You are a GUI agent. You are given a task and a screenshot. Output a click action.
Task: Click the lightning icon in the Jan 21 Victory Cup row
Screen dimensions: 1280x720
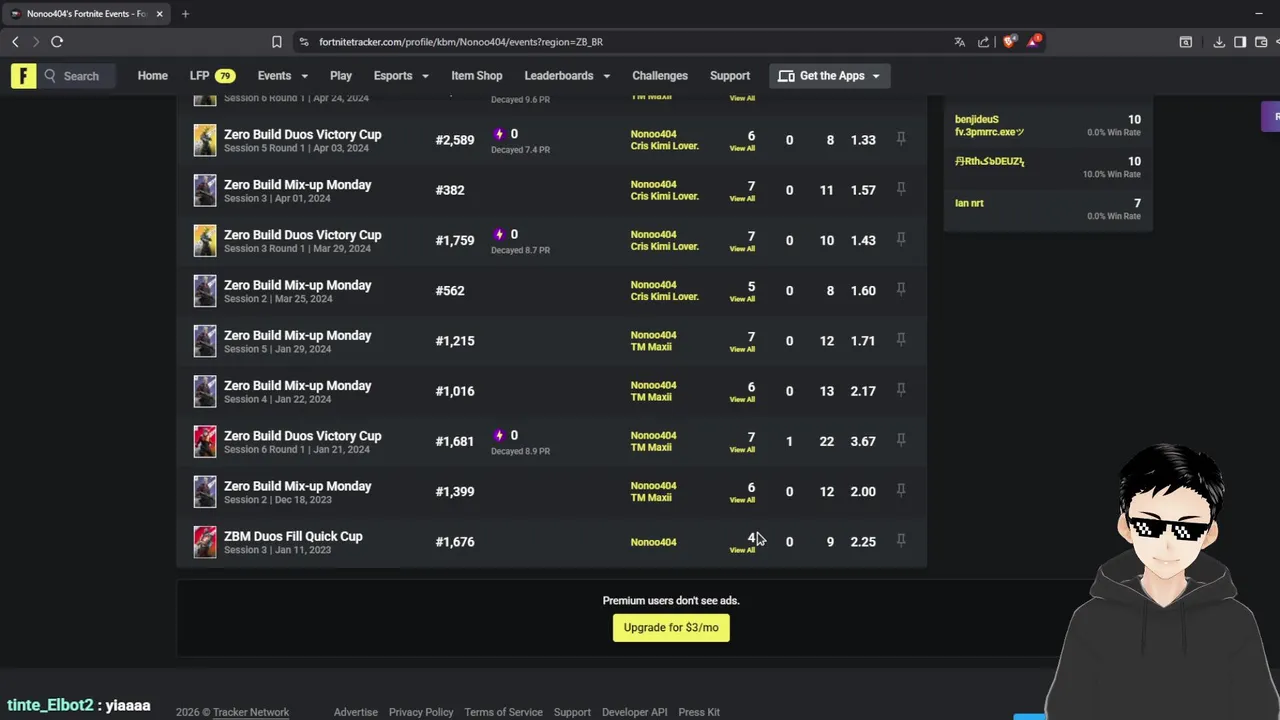[499, 436]
